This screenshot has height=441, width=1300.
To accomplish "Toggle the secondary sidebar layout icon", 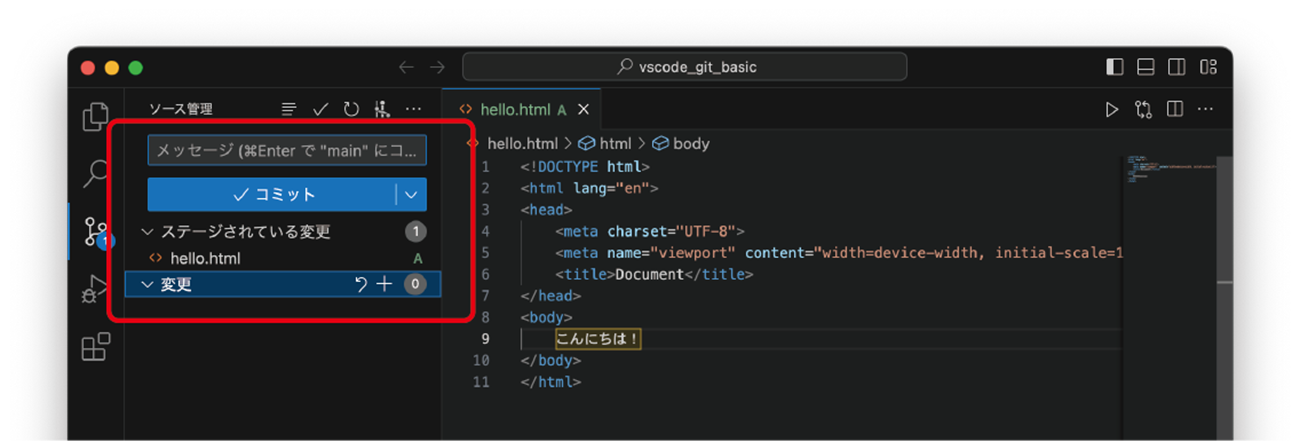I will [1177, 67].
